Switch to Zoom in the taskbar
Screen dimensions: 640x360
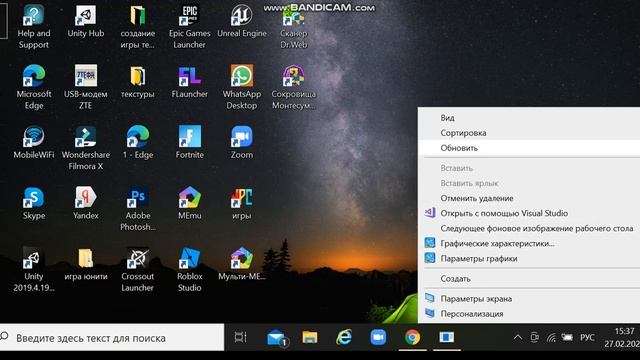pos(378,337)
